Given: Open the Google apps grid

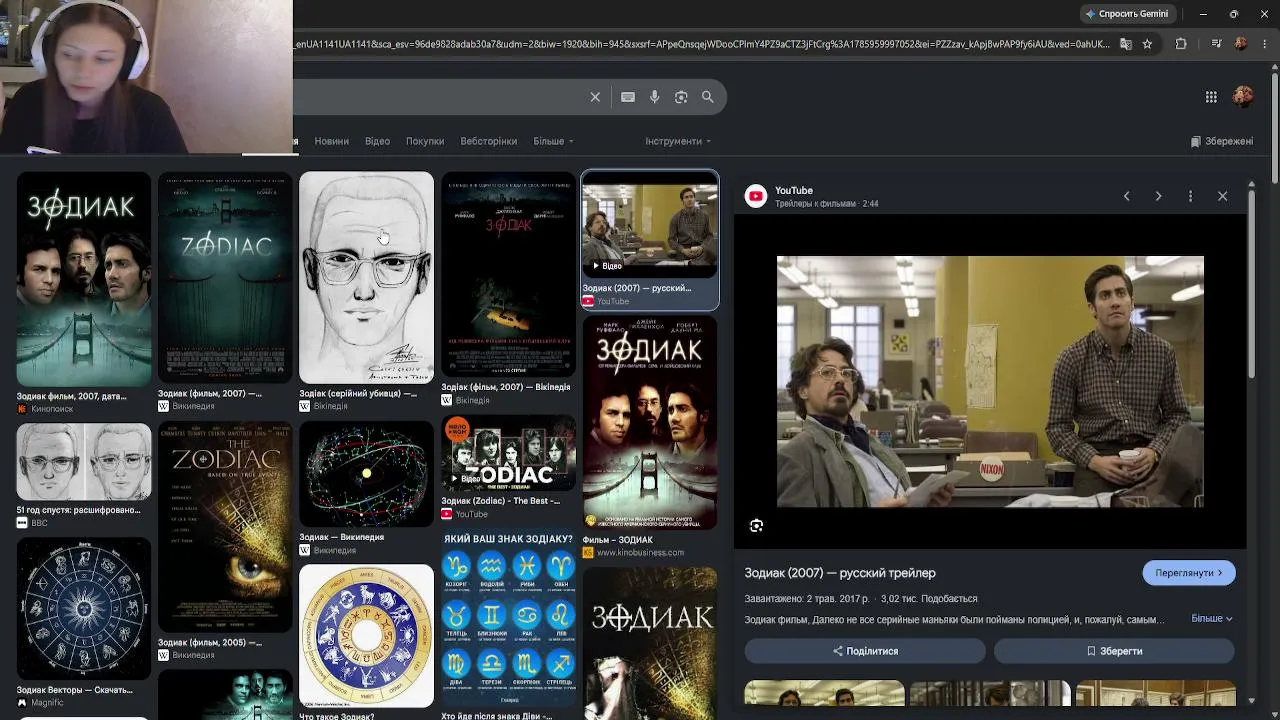Looking at the screenshot, I should click(x=1211, y=97).
